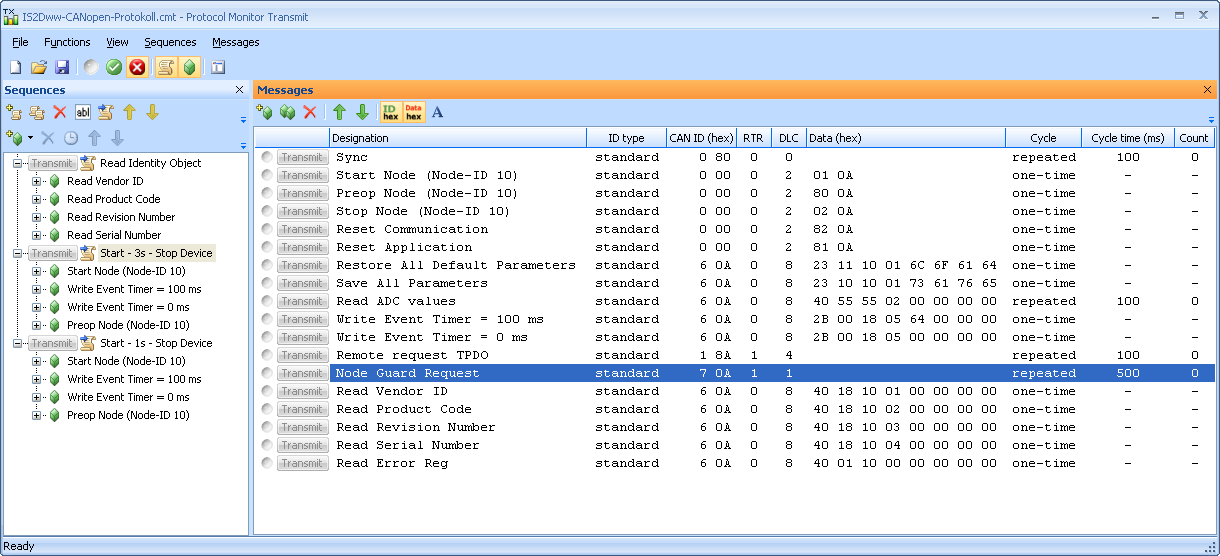Click the green checkmark toolbar icon
The height and width of the screenshot is (556, 1220).
tap(114, 67)
